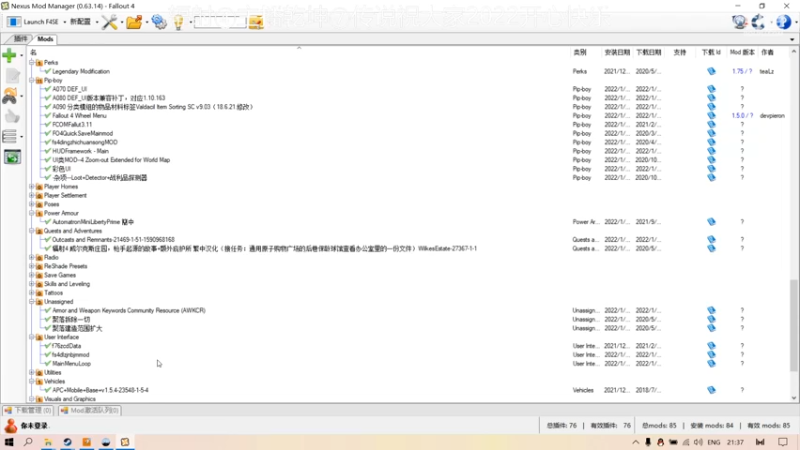Expand the Radio category
Viewport: 800px width, 450px height.
32,257
